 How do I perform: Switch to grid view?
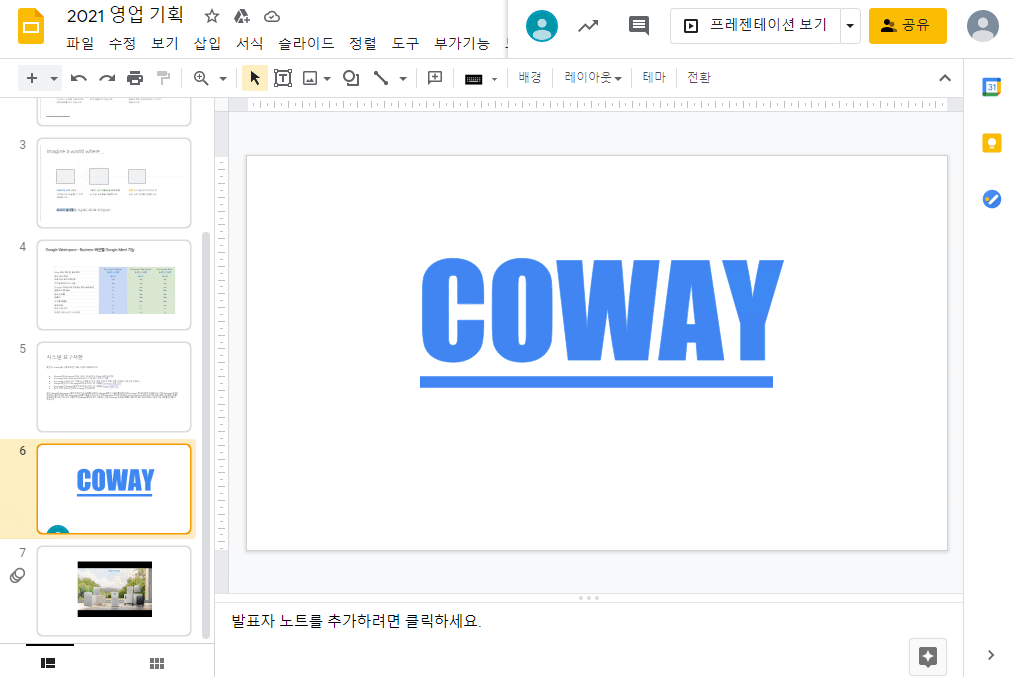[156, 663]
